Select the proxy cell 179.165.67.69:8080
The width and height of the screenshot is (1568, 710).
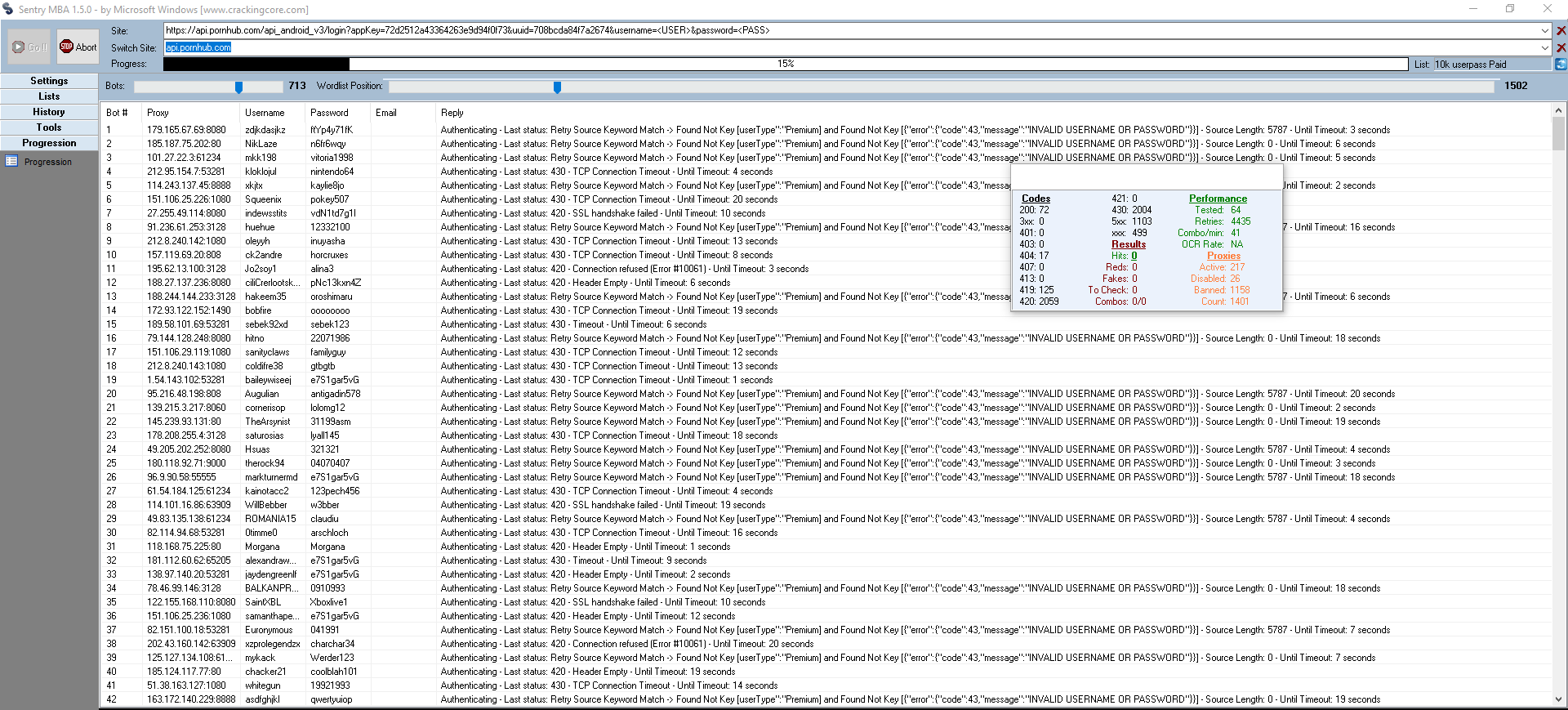click(x=186, y=130)
